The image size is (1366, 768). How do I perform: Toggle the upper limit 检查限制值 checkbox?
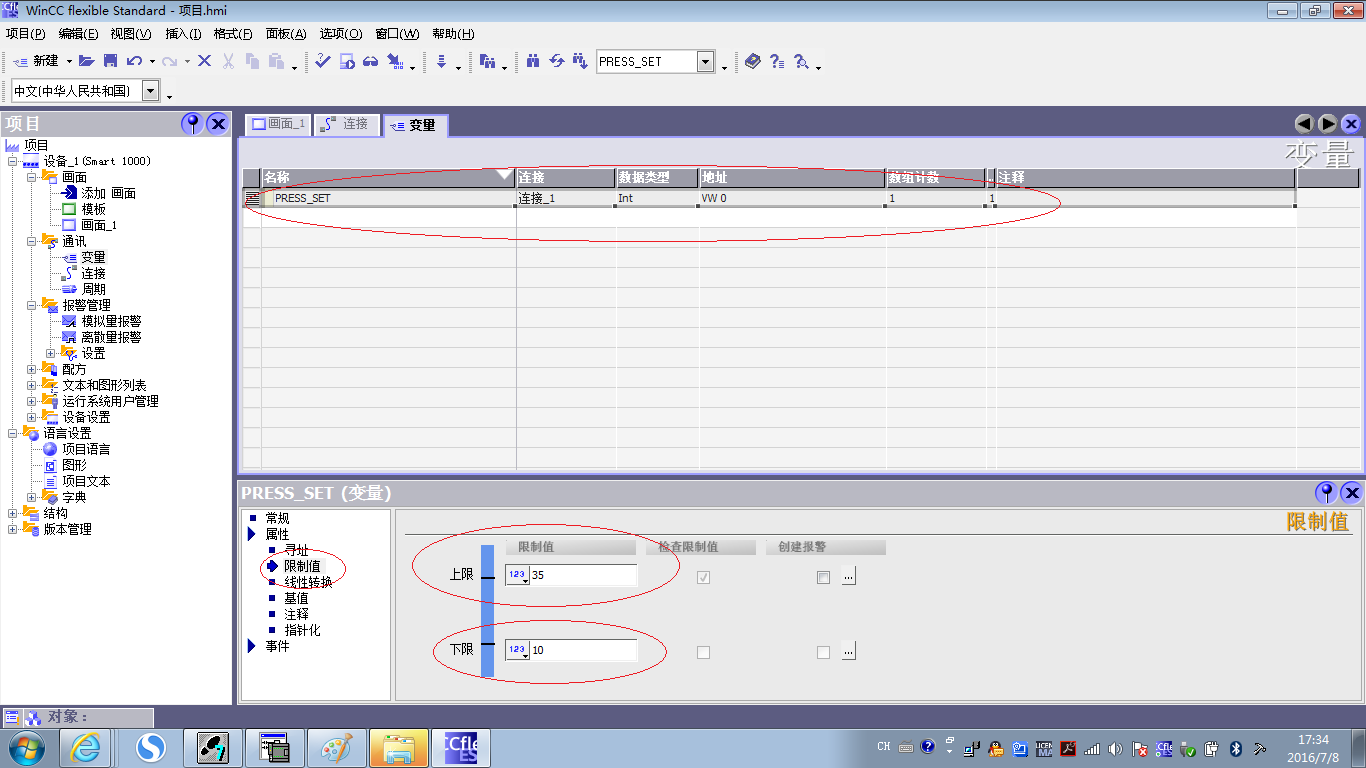[x=703, y=577]
